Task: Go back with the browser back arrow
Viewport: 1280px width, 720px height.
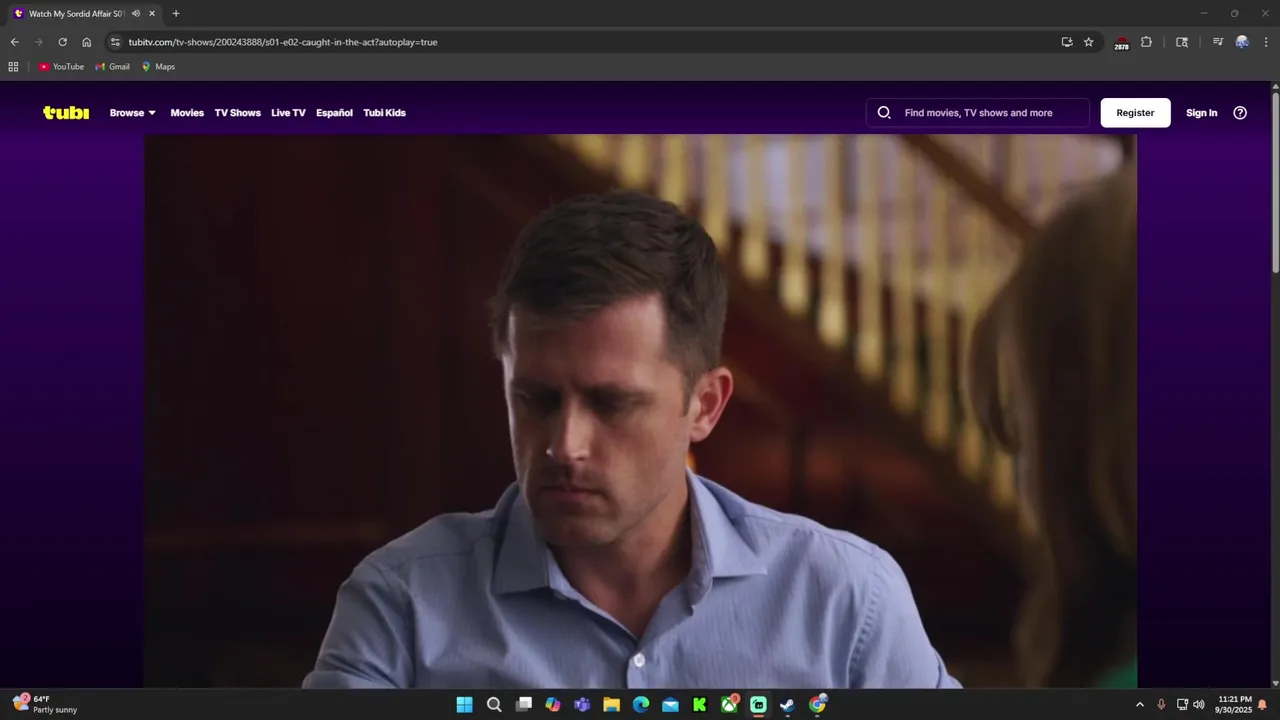Action: pyautogui.click(x=14, y=42)
